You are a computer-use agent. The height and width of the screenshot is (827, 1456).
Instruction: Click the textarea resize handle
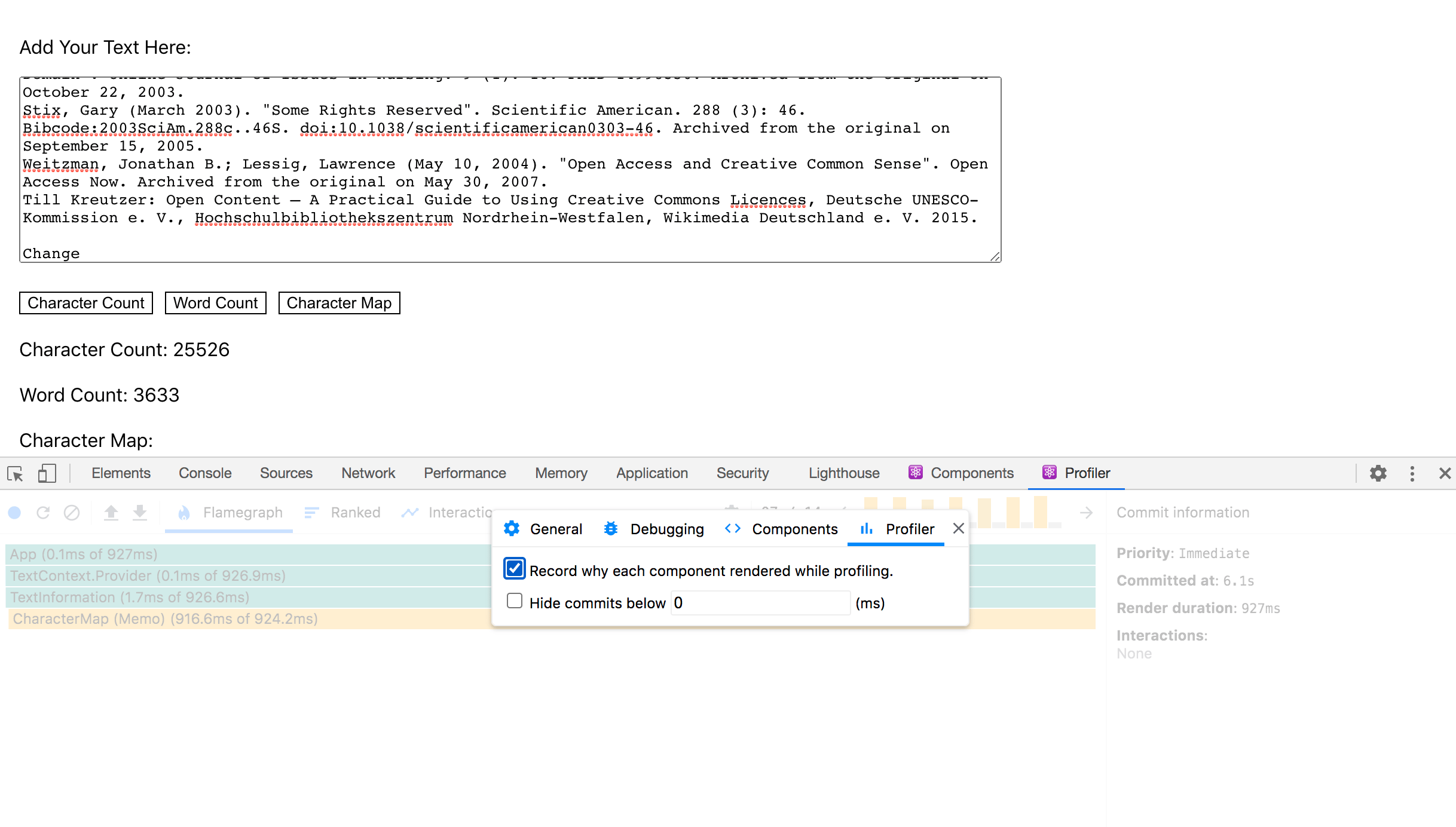(995, 256)
